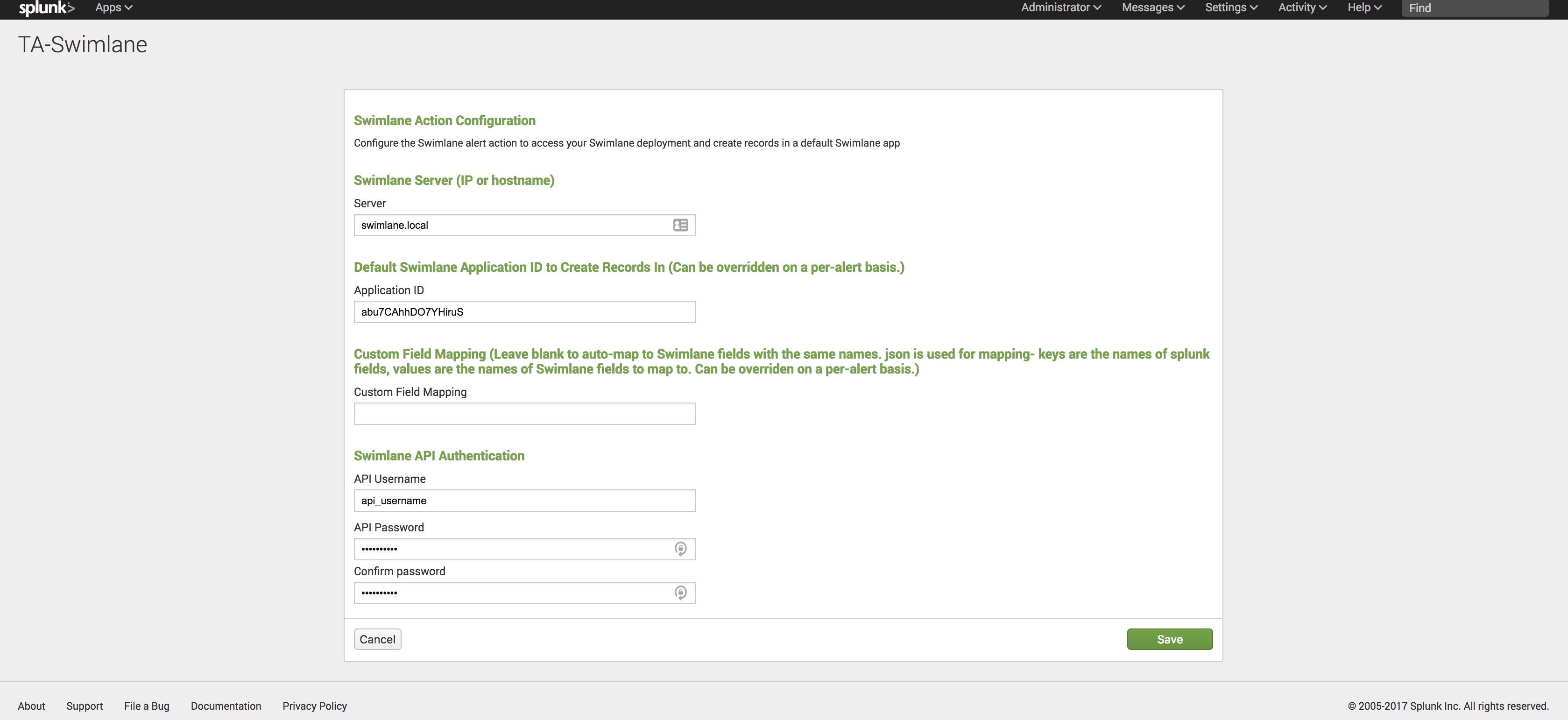This screenshot has width=1568, height=720.
Task: Cancel the configuration form
Action: click(377, 639)
